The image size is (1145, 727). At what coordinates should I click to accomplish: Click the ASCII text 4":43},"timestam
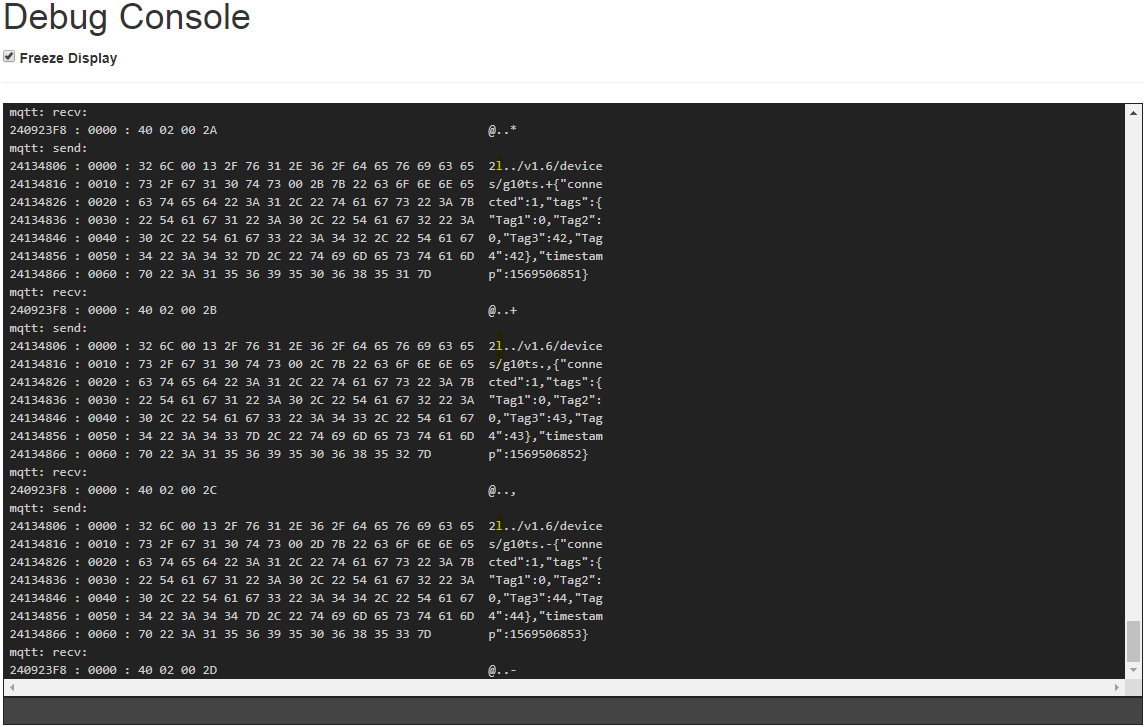tap(545, 436)
